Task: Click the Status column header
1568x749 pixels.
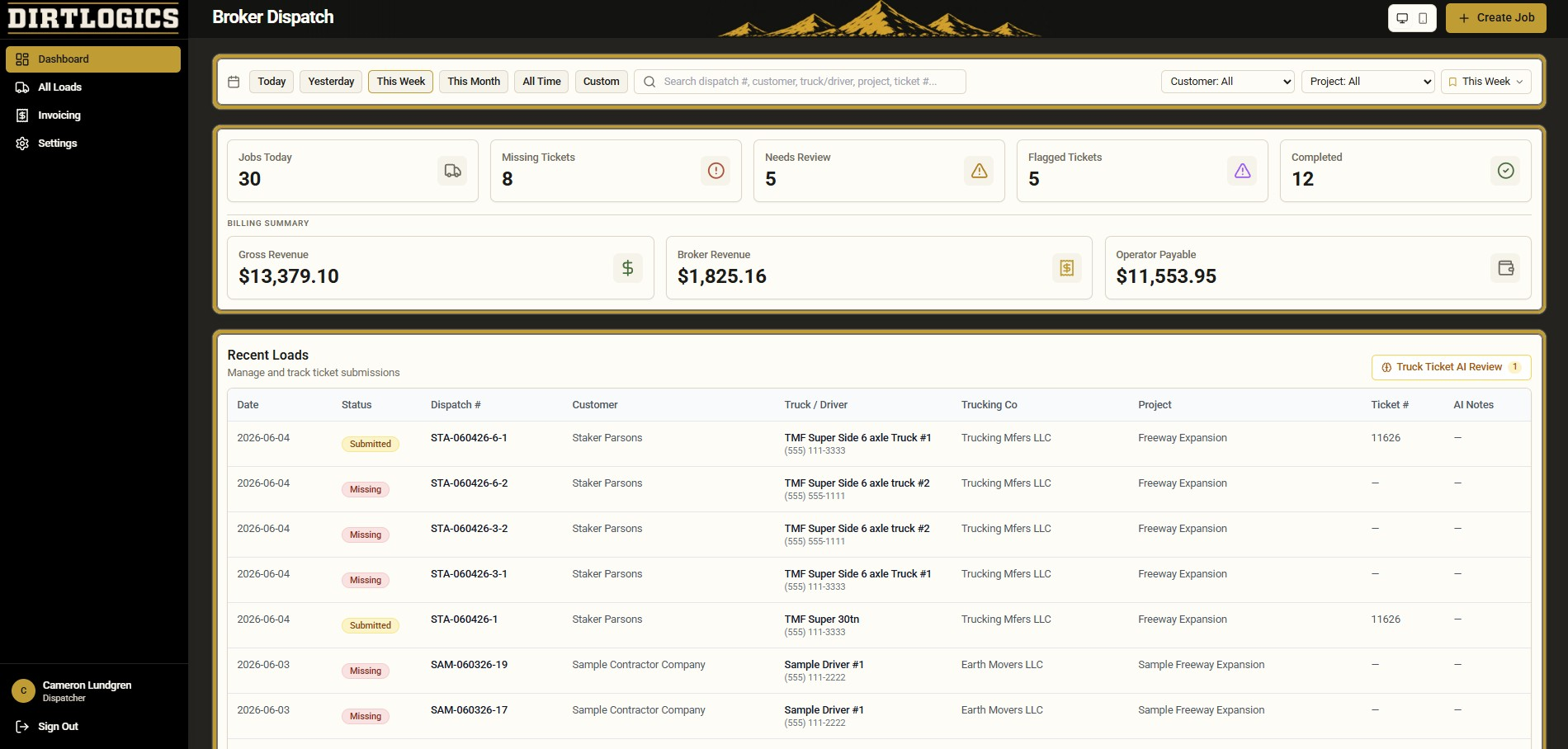Action: coord(357,405)
